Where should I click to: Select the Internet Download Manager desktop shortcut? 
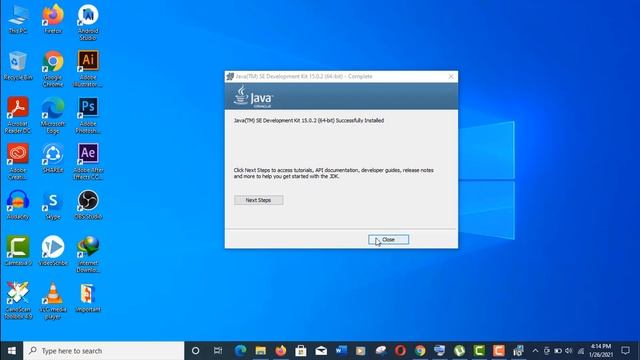[x=88, y=255]
